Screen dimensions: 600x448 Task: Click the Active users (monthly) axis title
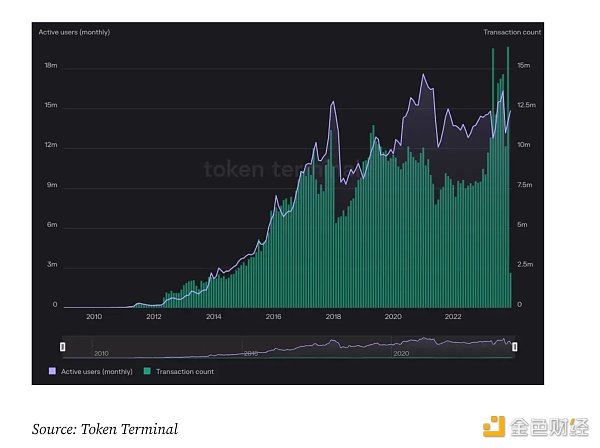(x=74, y=32)
